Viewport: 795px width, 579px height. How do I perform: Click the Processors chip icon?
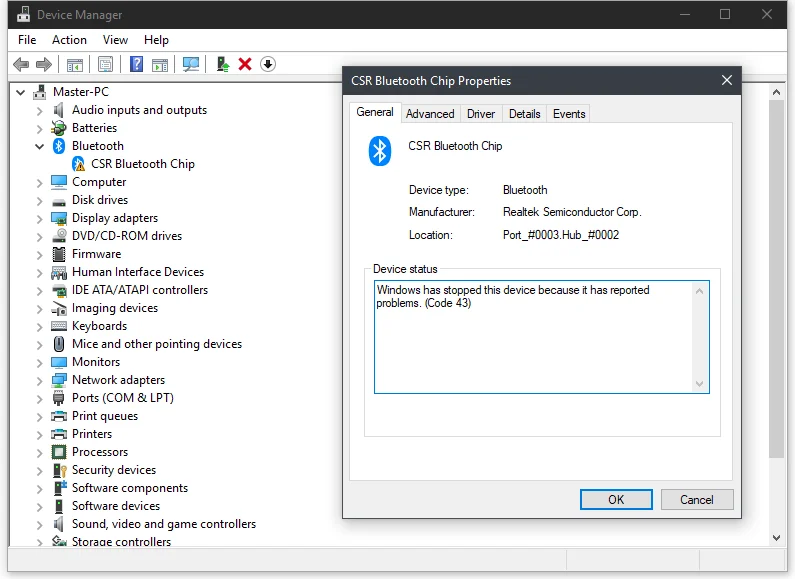(x=59, y=452)
